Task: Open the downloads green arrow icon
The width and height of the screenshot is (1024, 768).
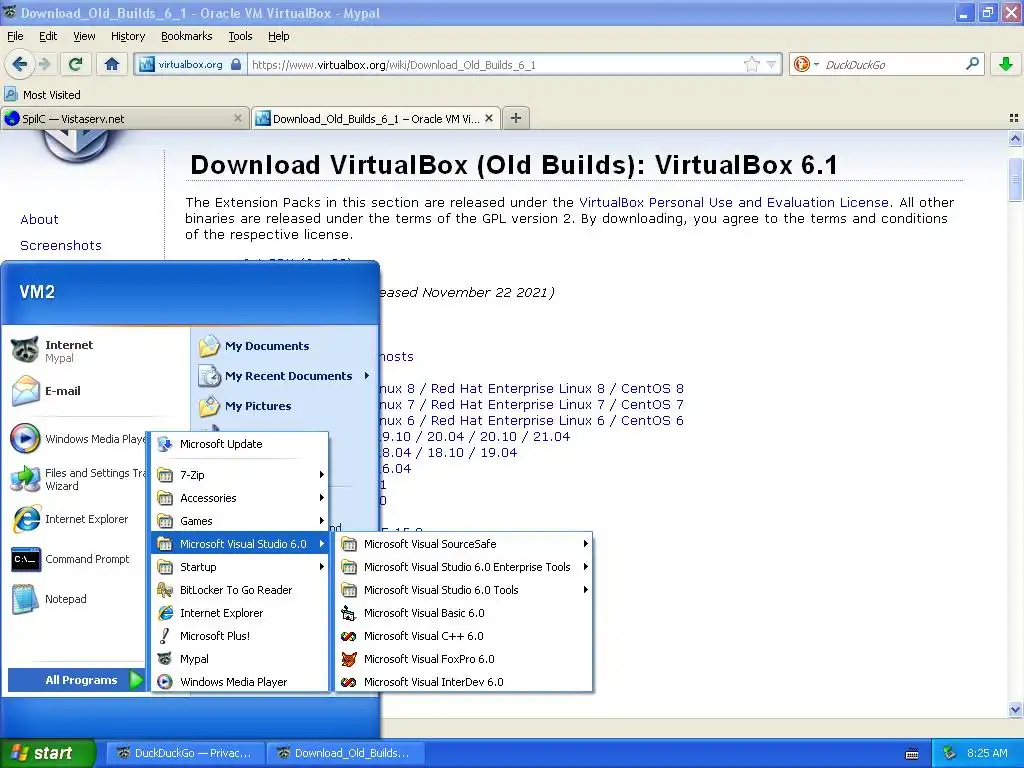Action: (1006, 64)
